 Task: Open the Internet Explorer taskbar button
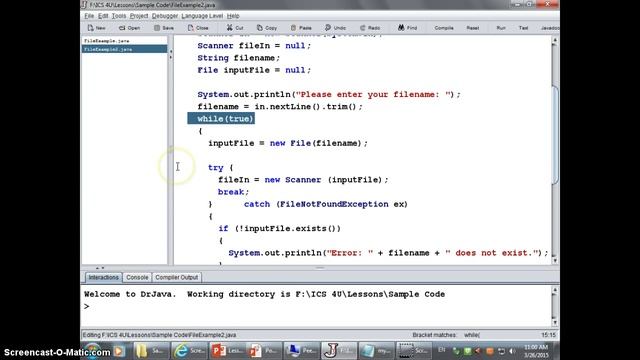(x=189, y=351)
